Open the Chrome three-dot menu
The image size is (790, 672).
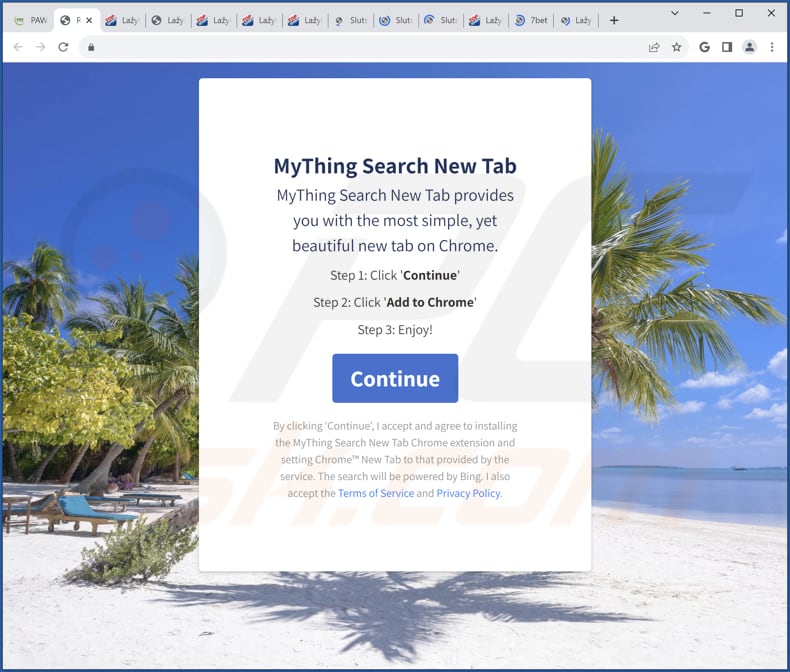click(772, 47)
